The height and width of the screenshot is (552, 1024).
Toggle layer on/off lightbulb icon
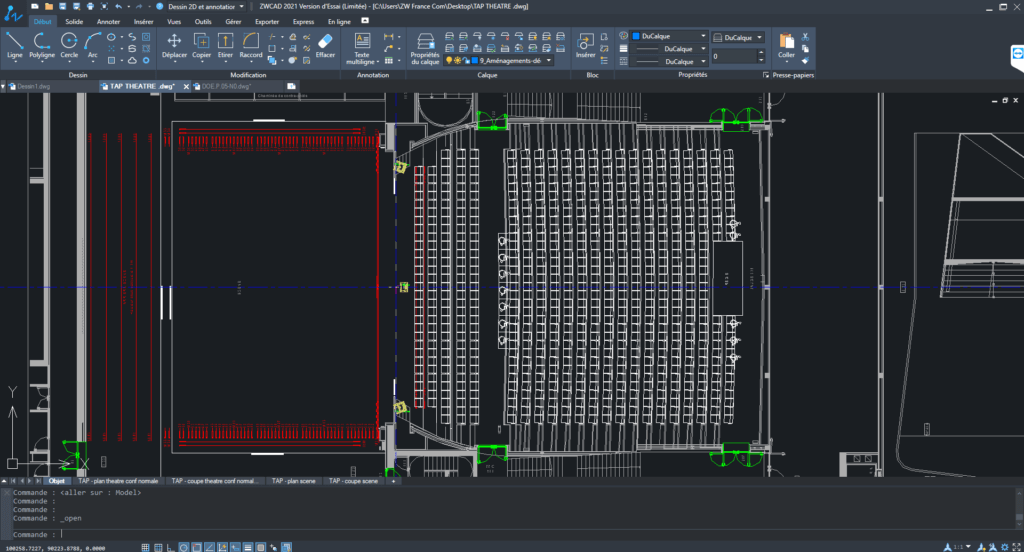point(449,61)
